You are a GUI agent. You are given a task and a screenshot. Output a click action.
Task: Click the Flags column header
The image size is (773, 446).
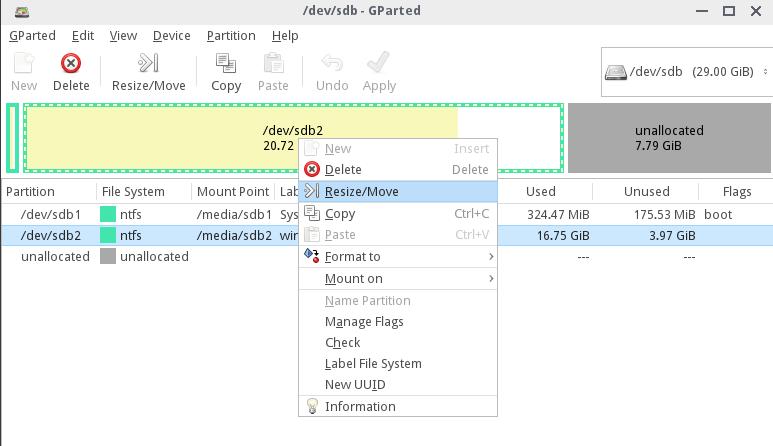tap(738, 191)
